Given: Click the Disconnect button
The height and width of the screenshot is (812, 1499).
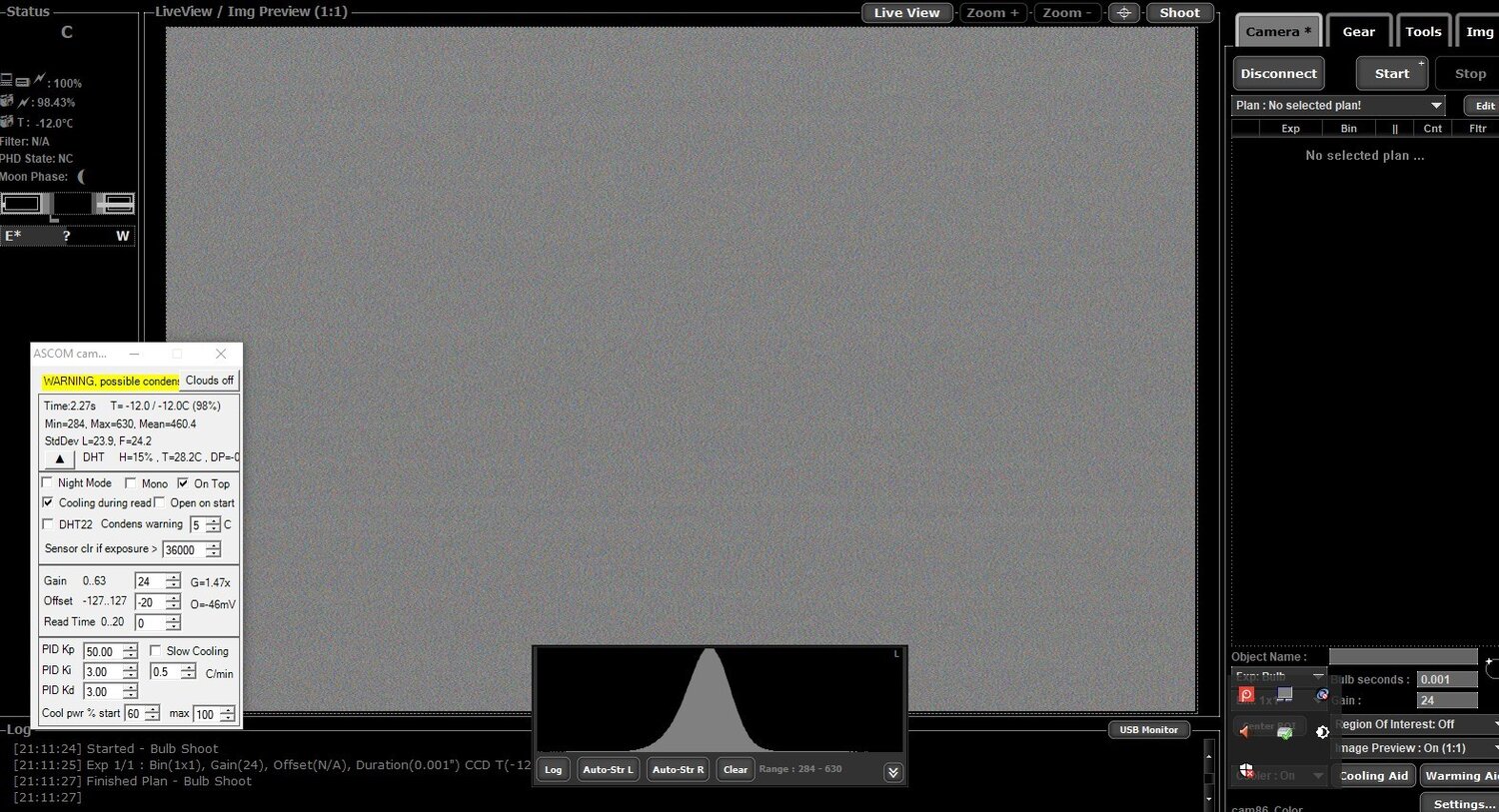Looking at the screenshot, I should [1278, 73].
